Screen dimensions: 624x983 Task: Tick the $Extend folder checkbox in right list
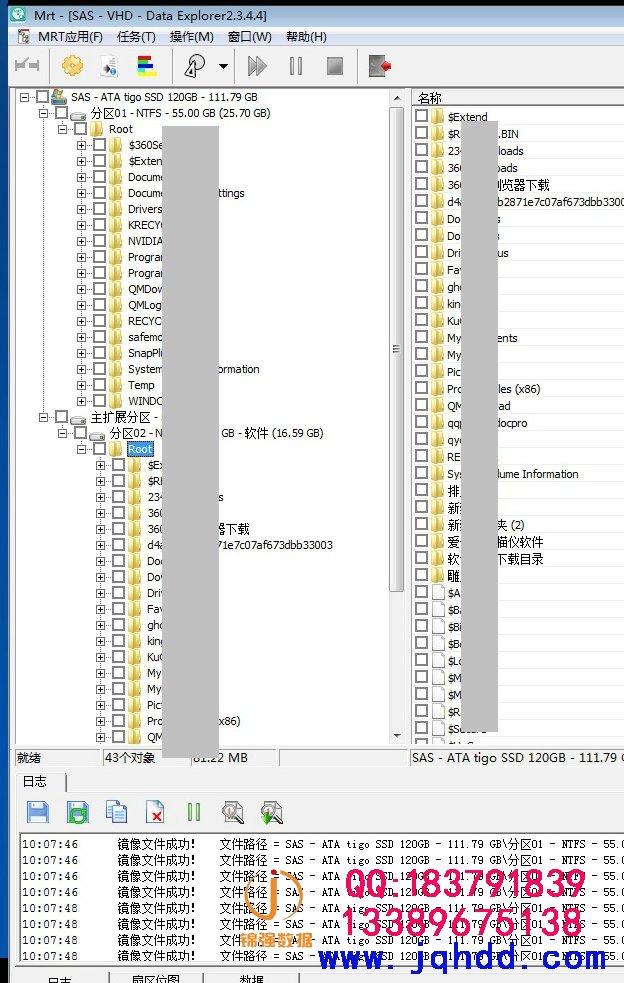422,117
